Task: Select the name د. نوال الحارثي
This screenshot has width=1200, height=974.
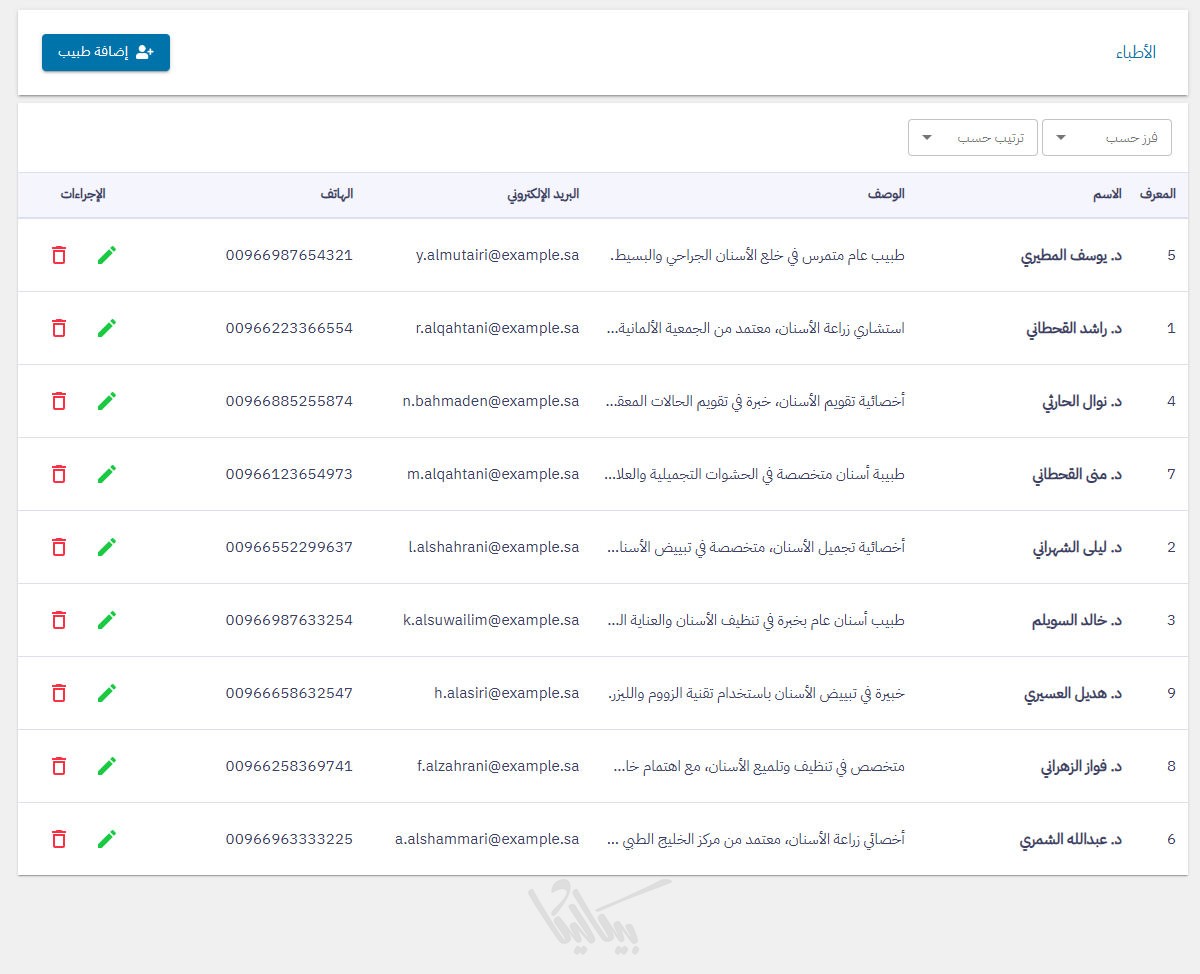Action: (x=1082, y=401)
